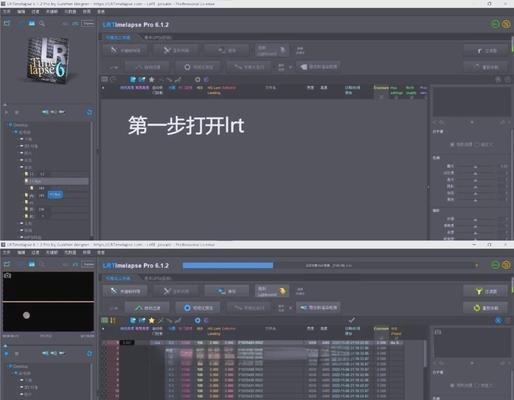The image size is (514, 400).
Task: Open the 元数据 menu in upper window
Action: point(70,12)
